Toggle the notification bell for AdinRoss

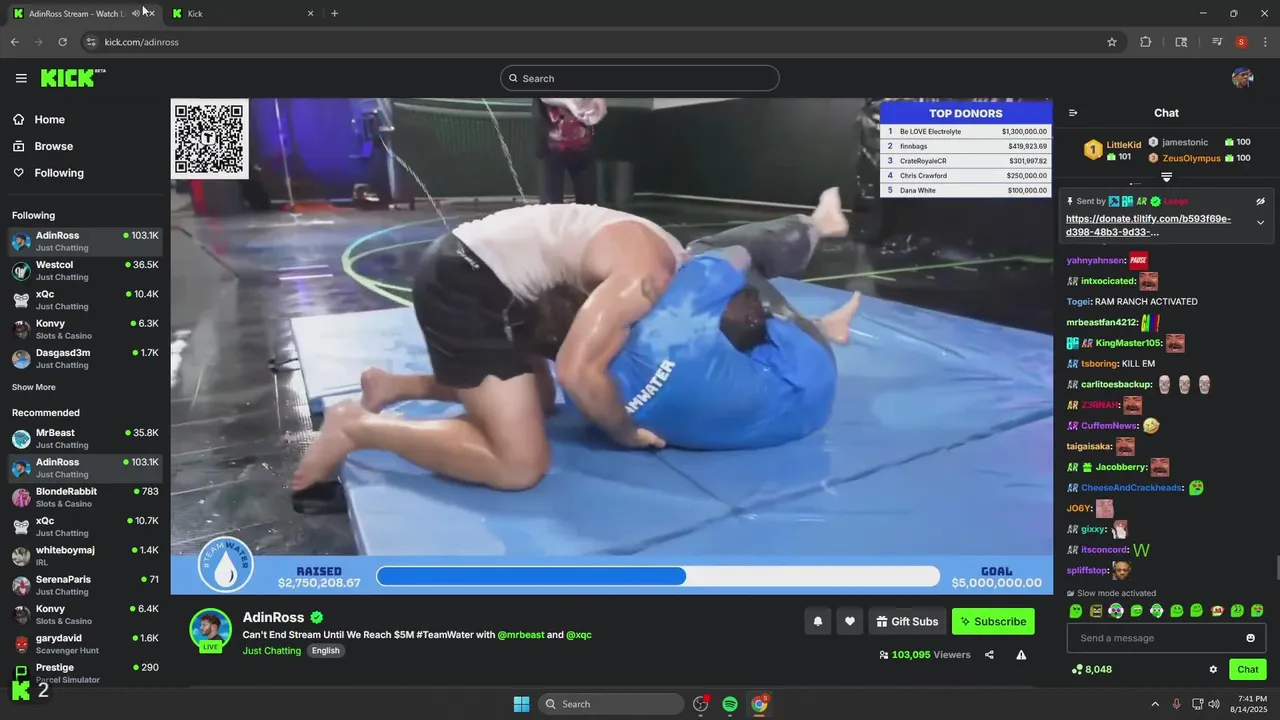[817, 621]
